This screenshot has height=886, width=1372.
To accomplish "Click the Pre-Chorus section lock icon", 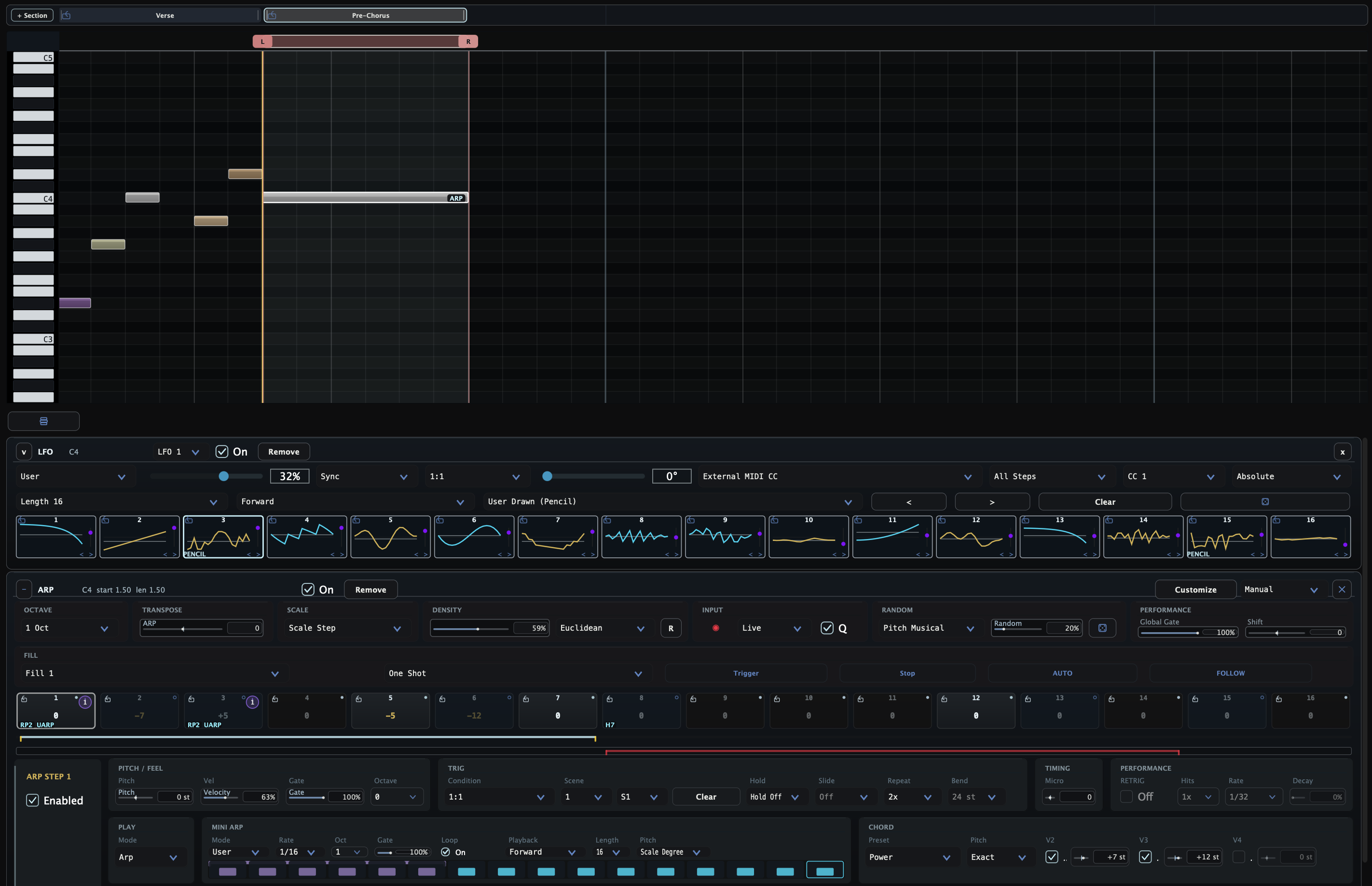I will pyautogui.click(x=272, y=15).
